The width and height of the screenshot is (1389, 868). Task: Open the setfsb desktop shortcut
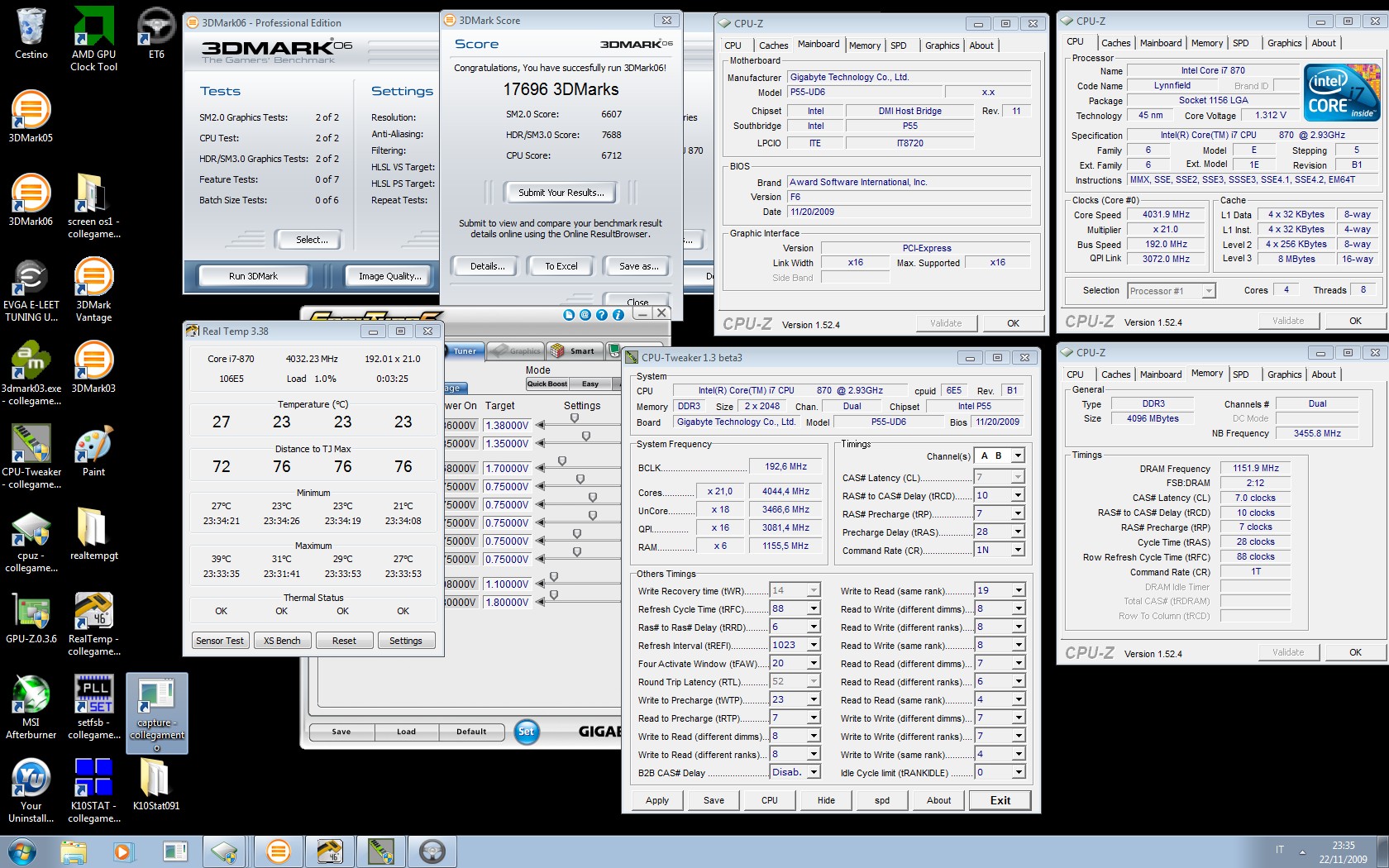[x=93, y=708]
